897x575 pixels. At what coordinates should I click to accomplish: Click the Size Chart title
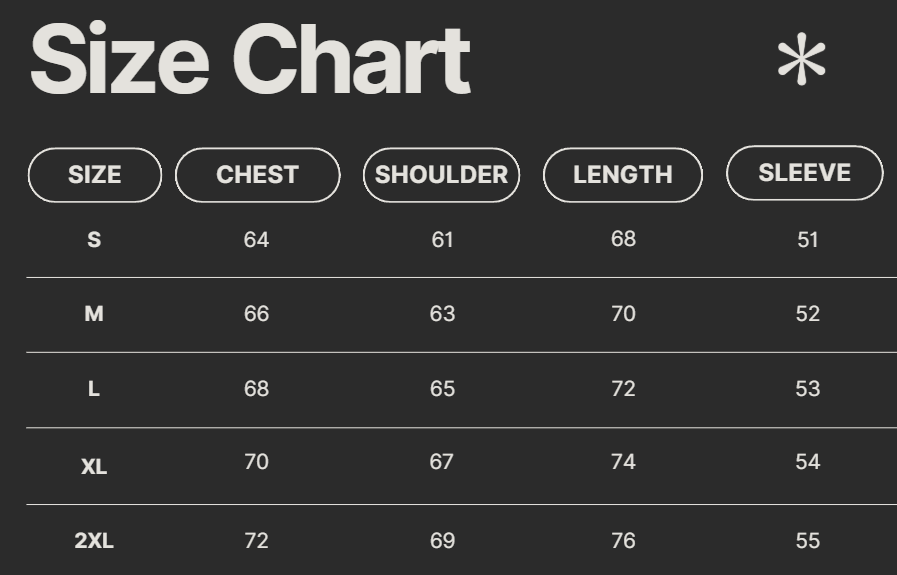pyautogui.click(x=250, y=59)
